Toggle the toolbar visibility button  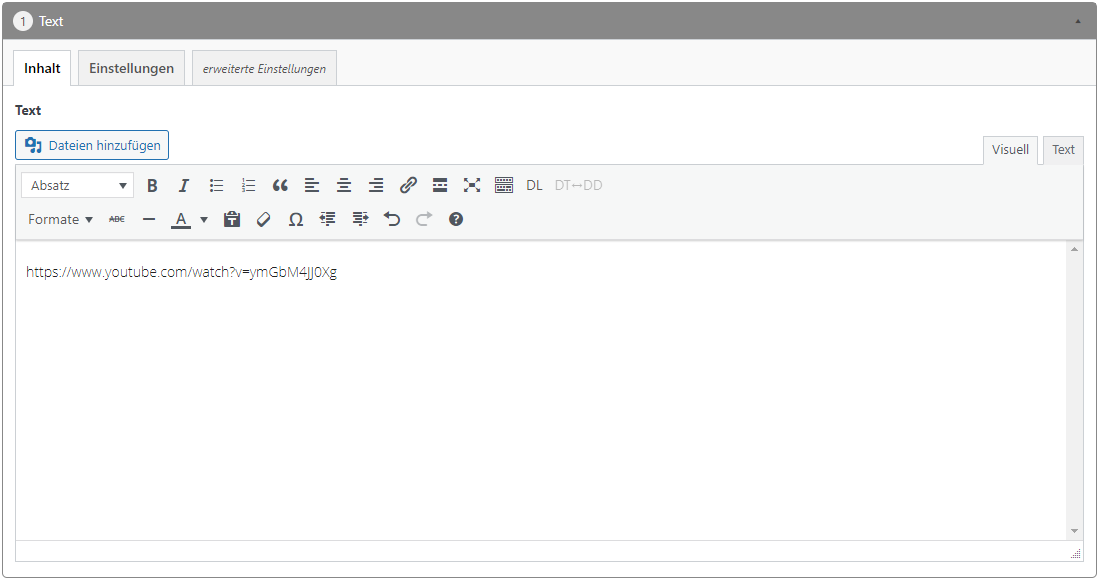(x=504, y=185)
